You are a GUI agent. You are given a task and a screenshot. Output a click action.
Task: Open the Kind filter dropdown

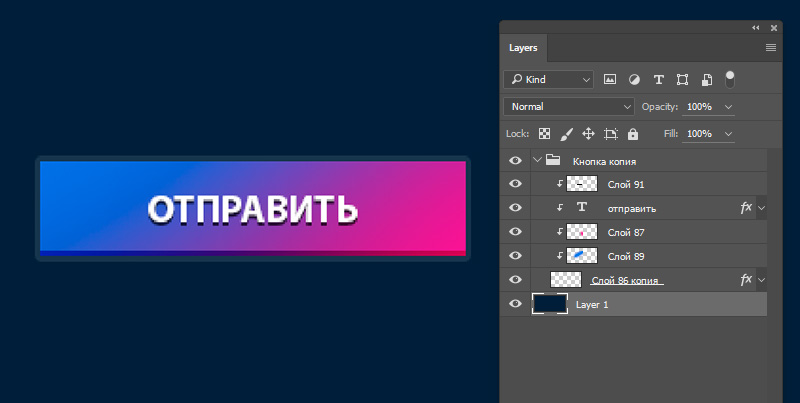pyautogui.click(x=548, y=80)
